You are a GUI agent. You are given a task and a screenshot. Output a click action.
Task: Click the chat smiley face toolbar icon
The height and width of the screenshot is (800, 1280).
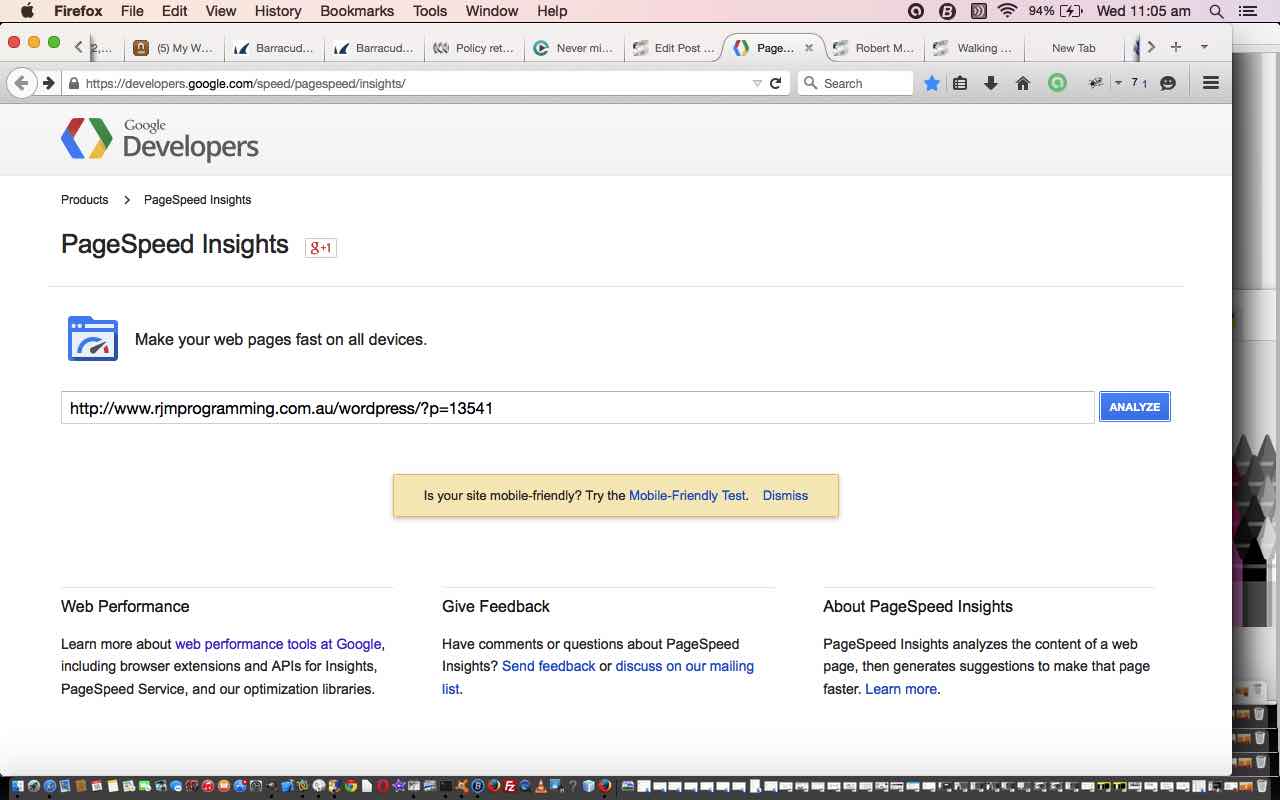[x=1167, y=83]
